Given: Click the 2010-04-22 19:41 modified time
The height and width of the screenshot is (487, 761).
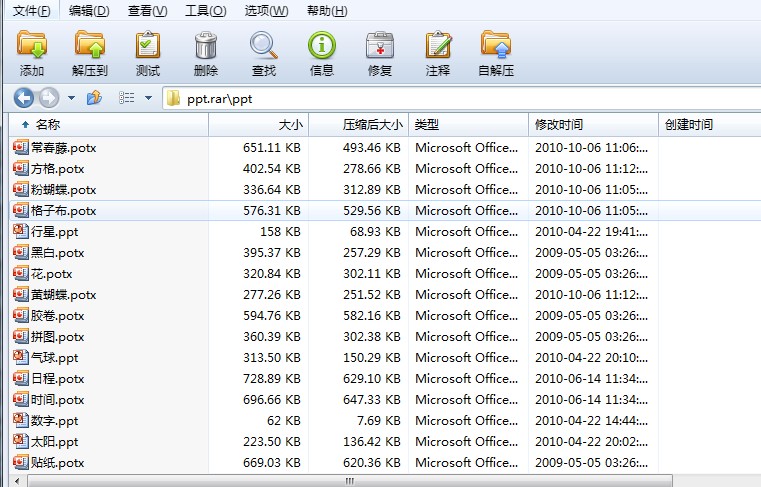Looking at the screenshot, I should [591, 231].
